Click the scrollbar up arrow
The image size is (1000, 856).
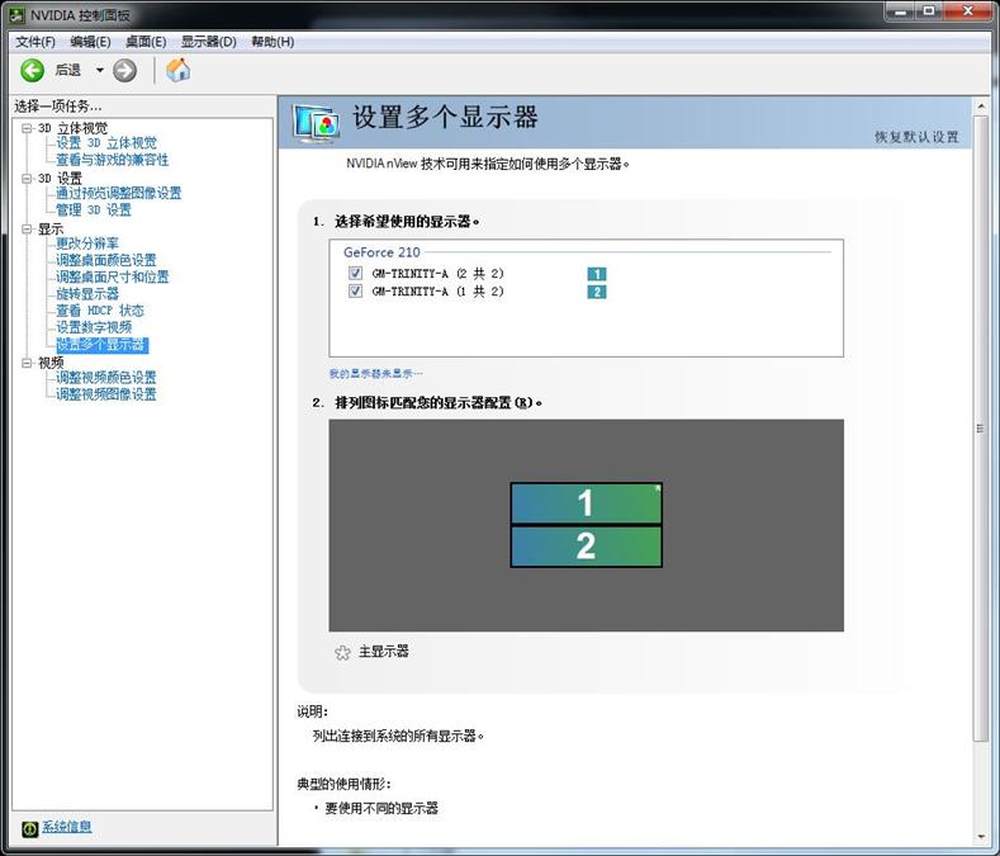[981, 107]
